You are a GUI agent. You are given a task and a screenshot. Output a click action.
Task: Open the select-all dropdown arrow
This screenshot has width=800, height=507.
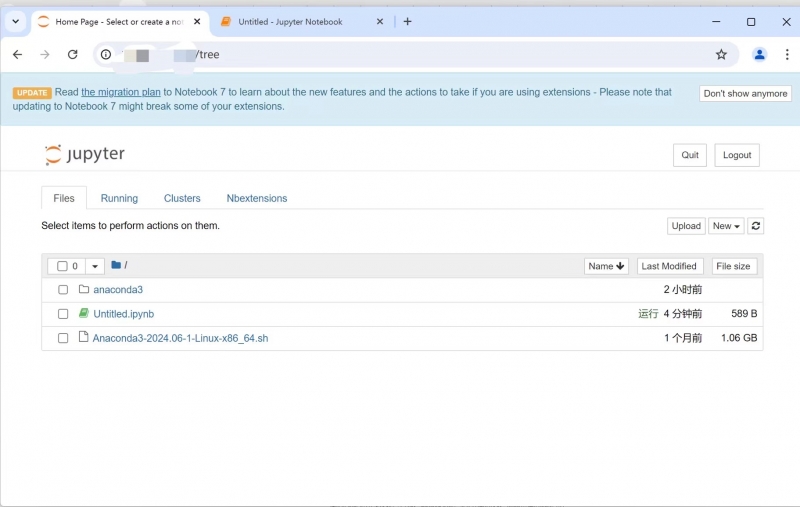[94, 266]
